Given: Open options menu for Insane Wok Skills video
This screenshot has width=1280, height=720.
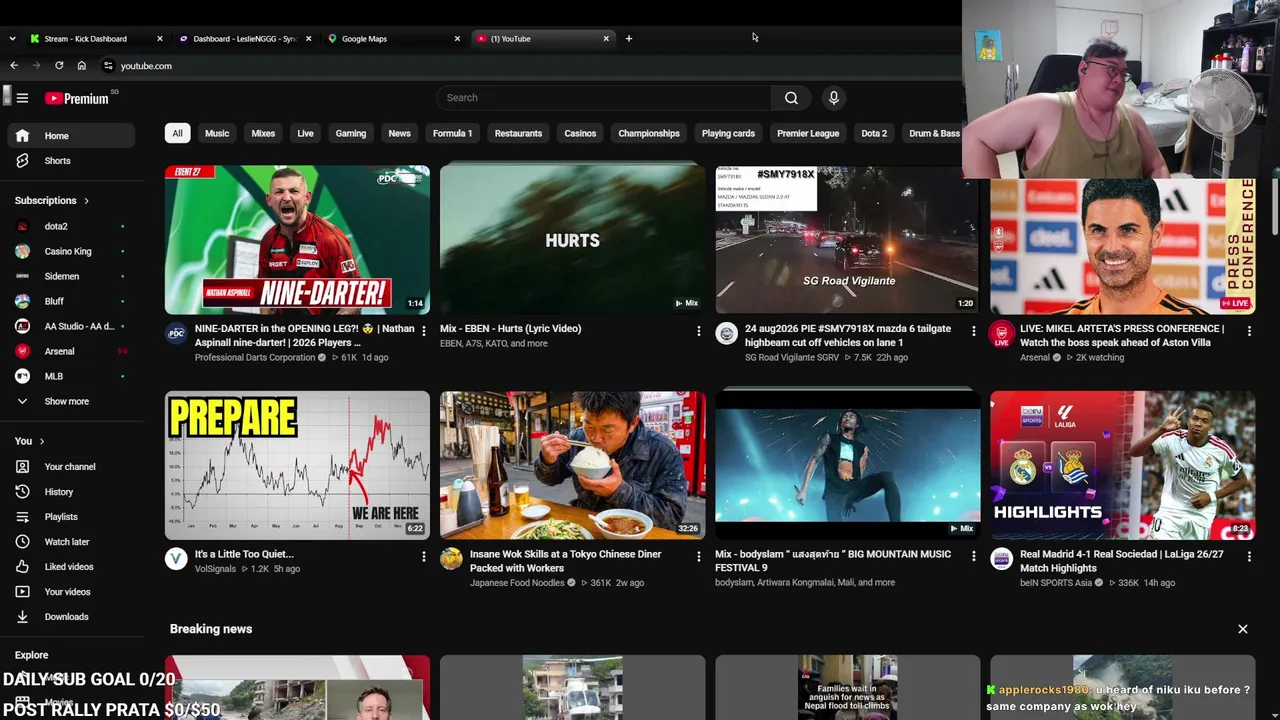Looking at the screenshot, I should (x=699, y=556).
